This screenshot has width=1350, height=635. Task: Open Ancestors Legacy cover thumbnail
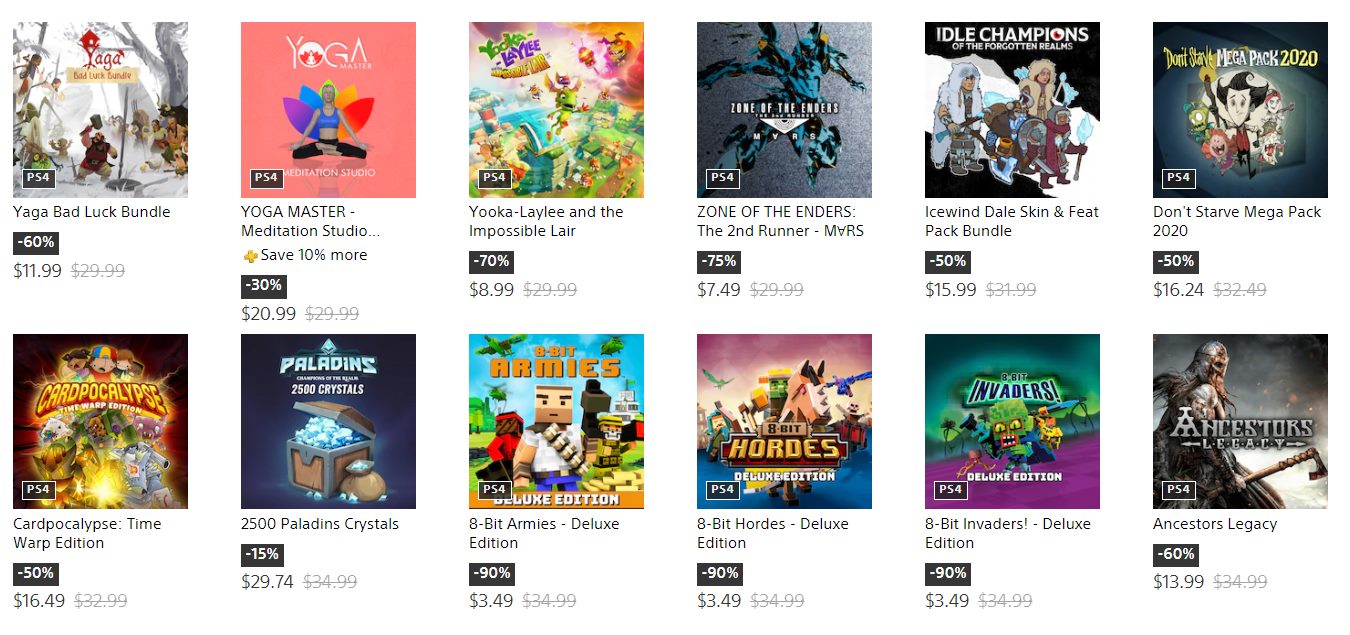pyautogui.click(x=1240, y=421)
